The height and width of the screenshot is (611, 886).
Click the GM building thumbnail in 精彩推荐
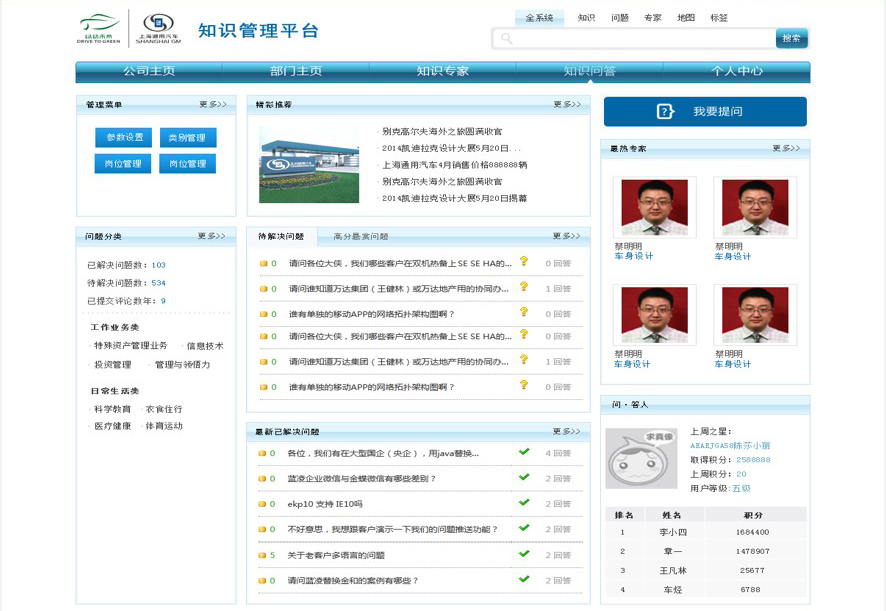coord(309,163)
